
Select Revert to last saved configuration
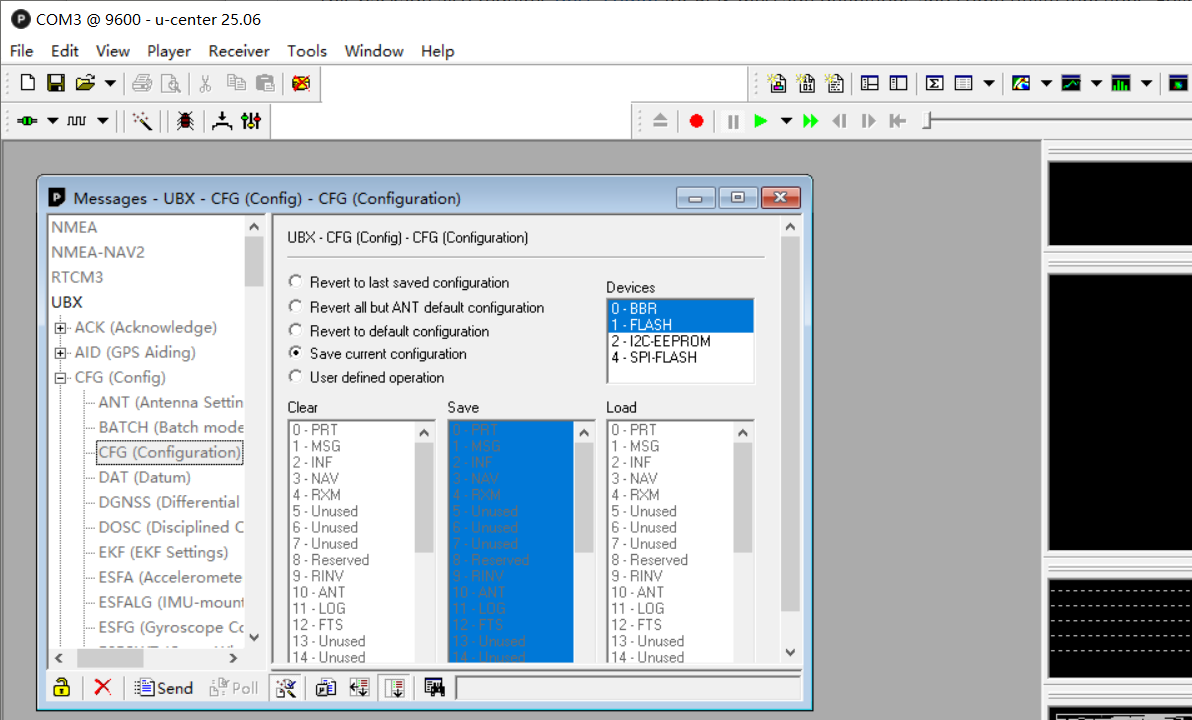(399, 282)
